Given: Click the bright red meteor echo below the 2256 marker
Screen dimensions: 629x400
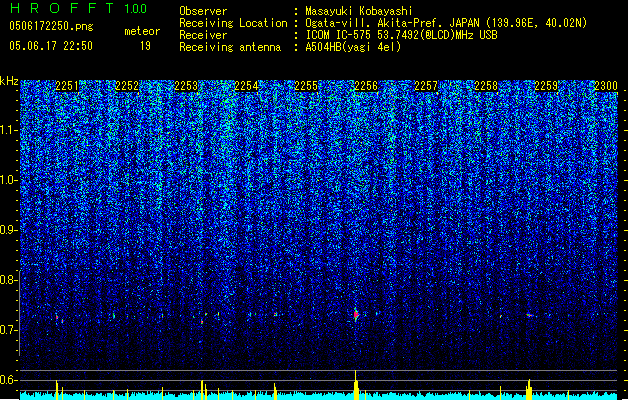Looking at the screenshot, I should click(356, 315).
